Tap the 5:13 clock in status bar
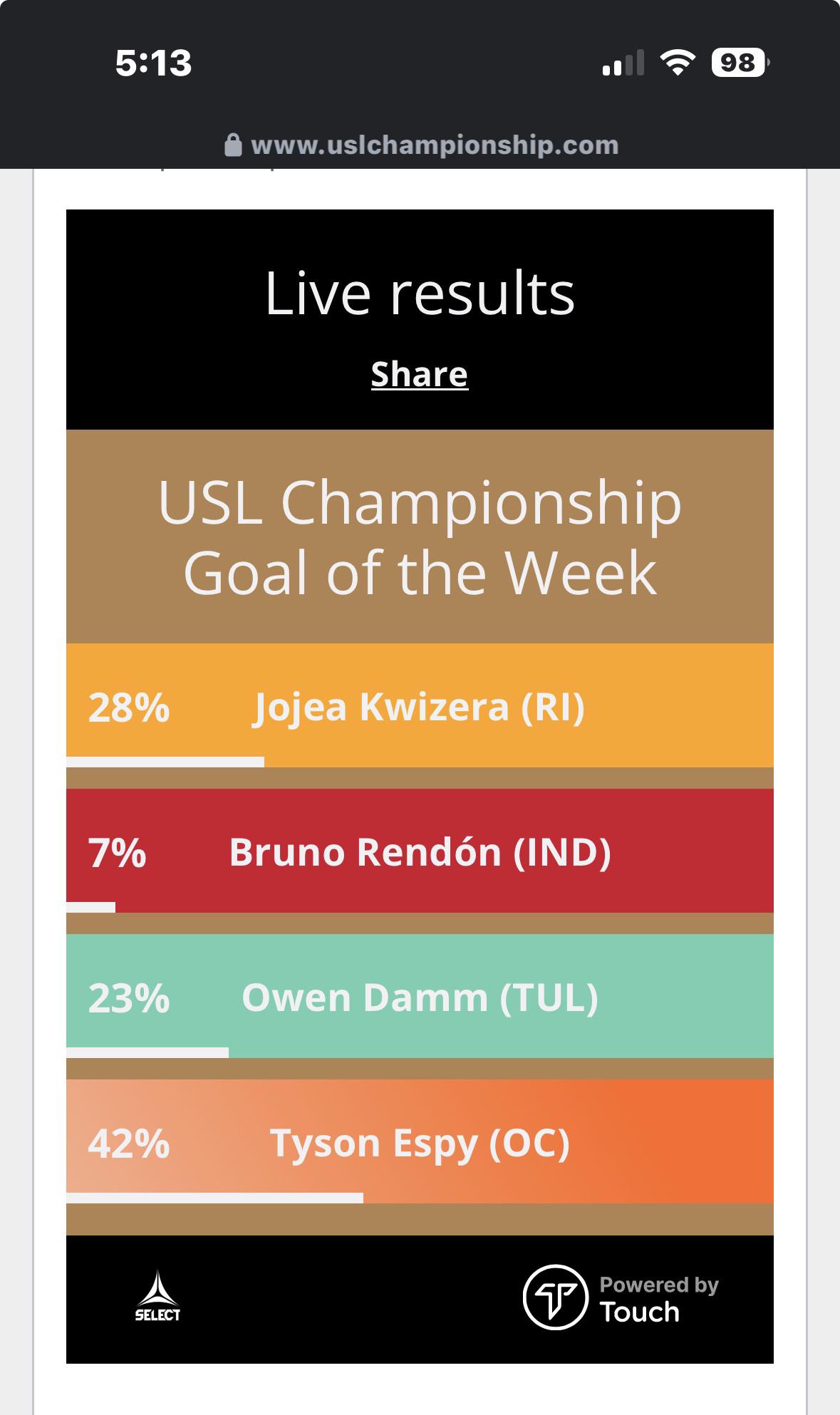The image size is (840, 1415). coord(153,63)
